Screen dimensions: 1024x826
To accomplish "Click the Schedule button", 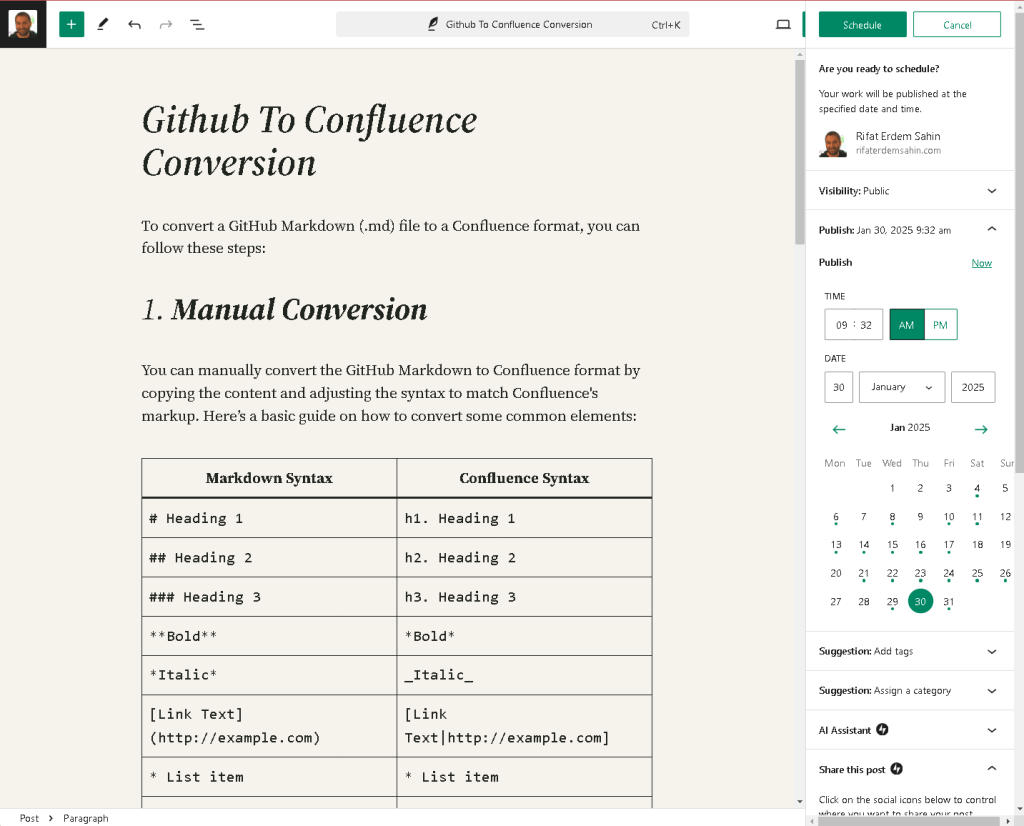I will click(863, 25).
